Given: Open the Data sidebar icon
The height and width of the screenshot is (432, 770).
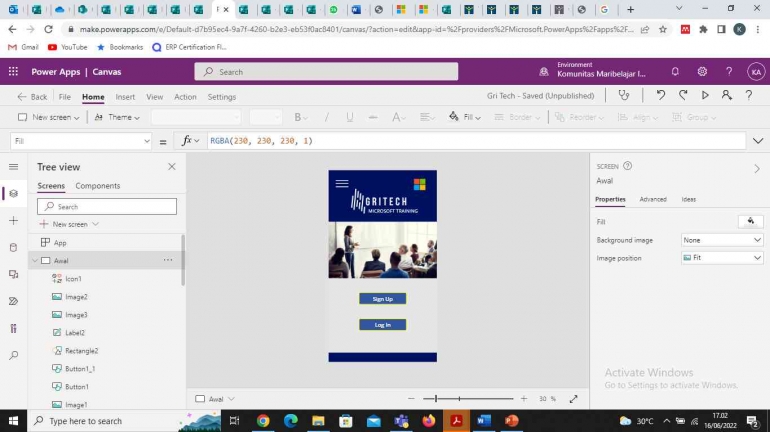Looking at the screenshot, I should coord(13,247).
